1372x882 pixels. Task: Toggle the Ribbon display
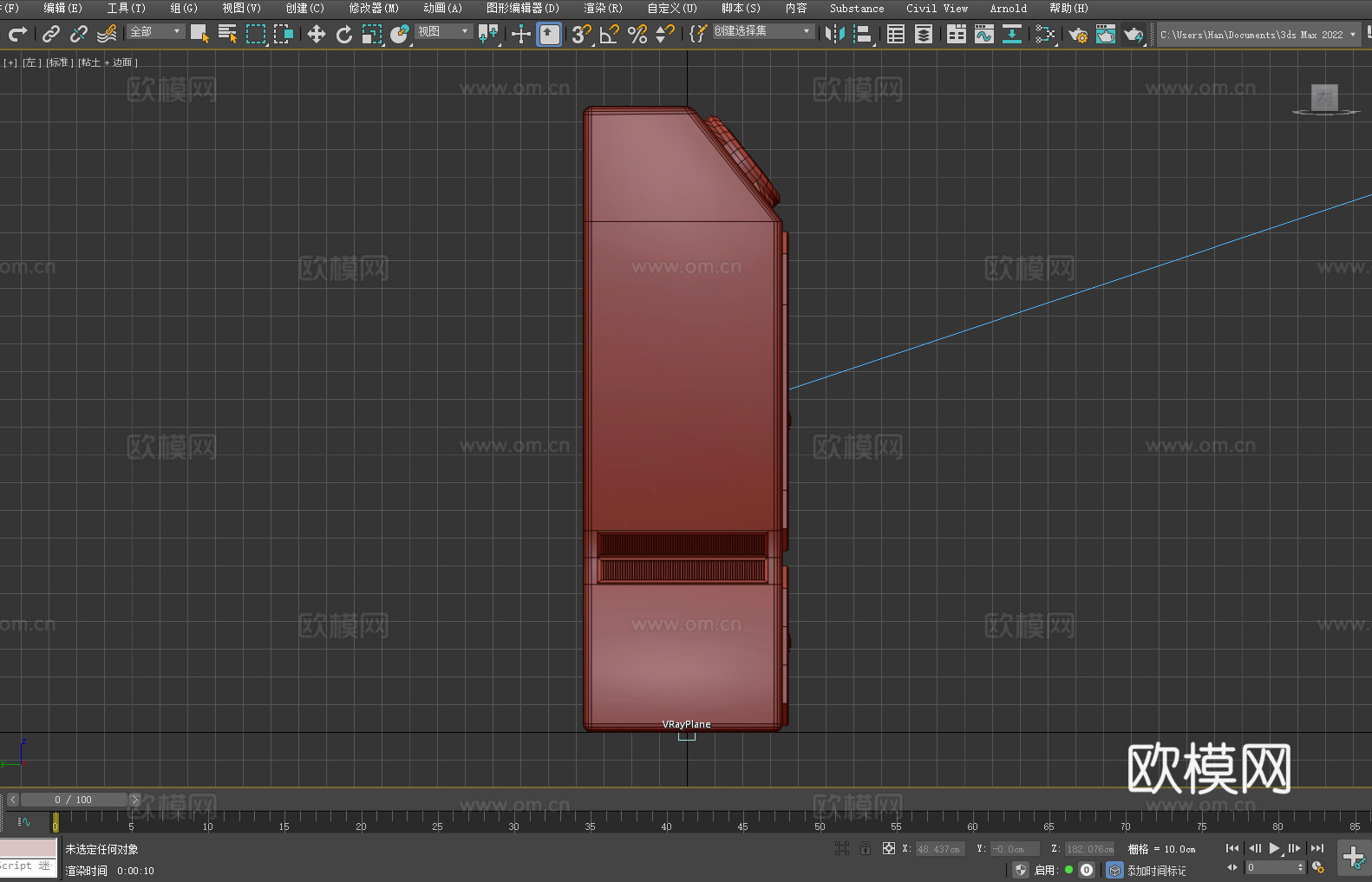(x=957, y=34)
